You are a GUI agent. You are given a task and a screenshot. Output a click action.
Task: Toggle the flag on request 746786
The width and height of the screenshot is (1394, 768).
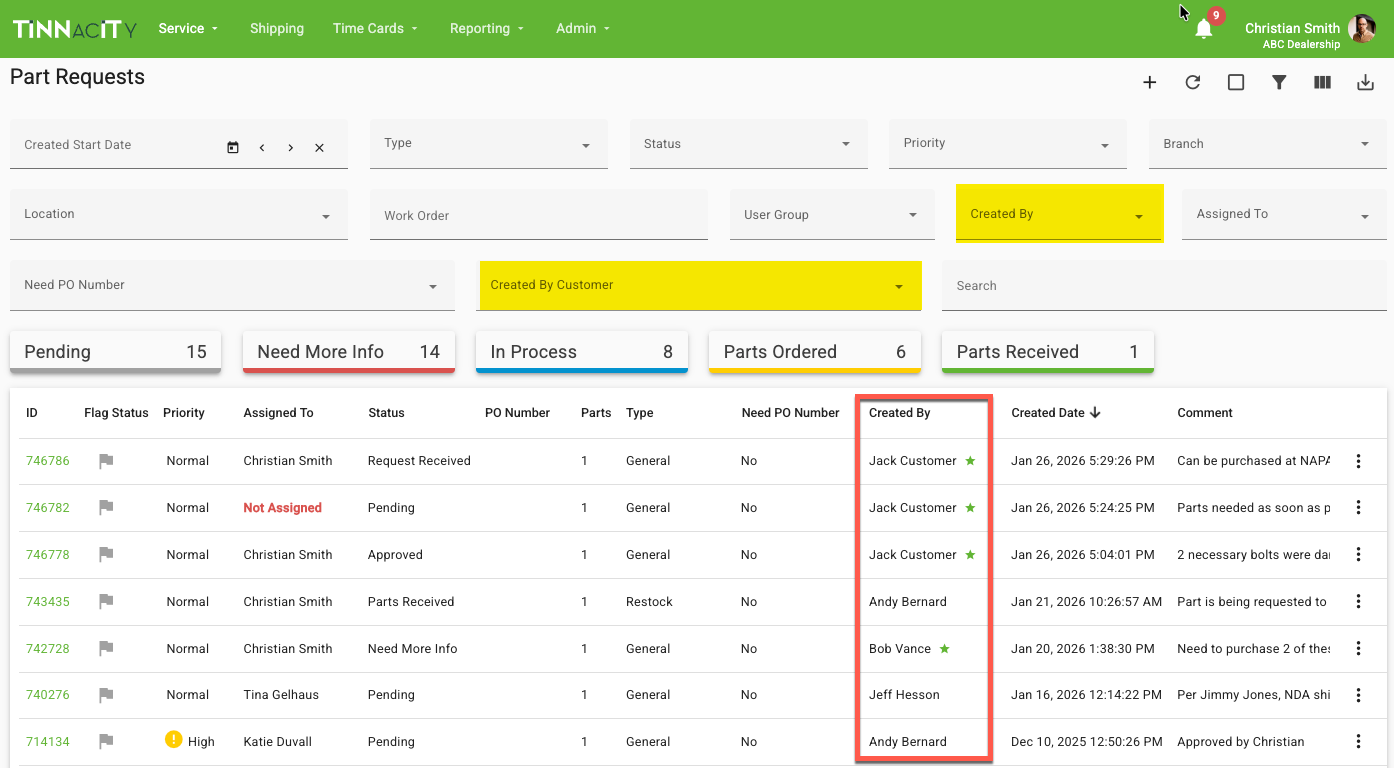point(106,461)
